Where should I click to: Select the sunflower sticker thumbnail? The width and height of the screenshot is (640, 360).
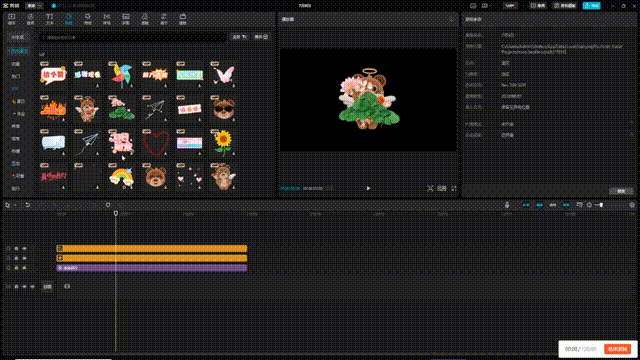223,143
